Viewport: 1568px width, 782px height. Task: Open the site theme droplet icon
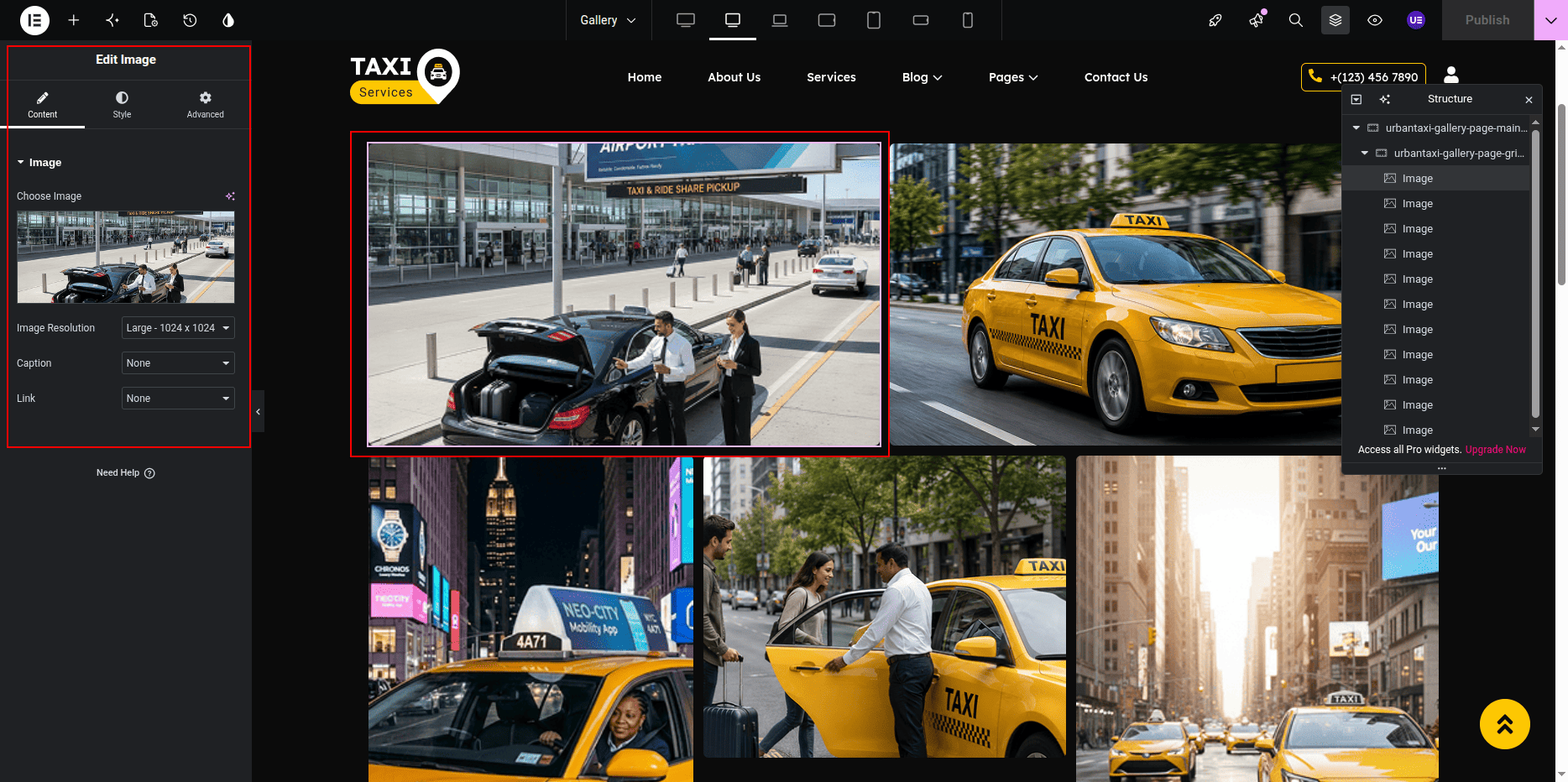pyautogui.click(x=228, y=20)
